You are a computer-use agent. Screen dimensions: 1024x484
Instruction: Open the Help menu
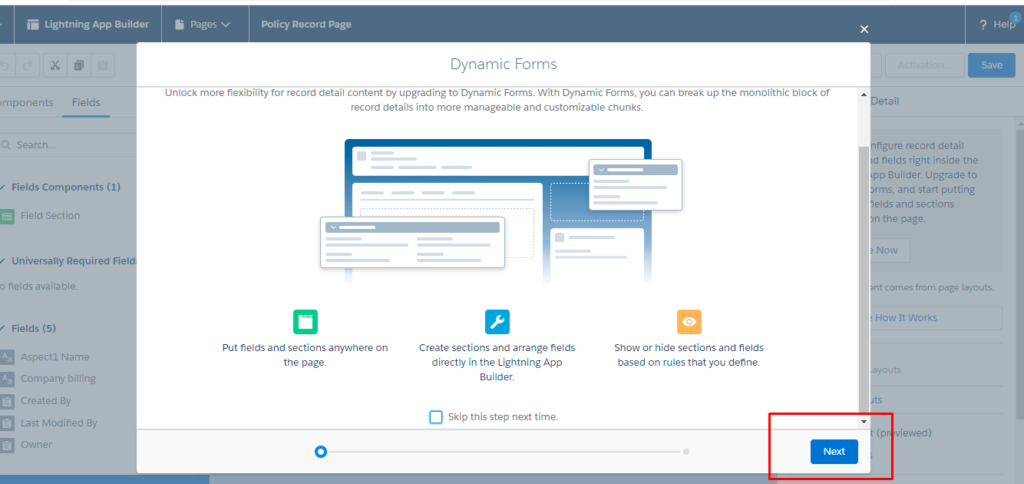997,25
